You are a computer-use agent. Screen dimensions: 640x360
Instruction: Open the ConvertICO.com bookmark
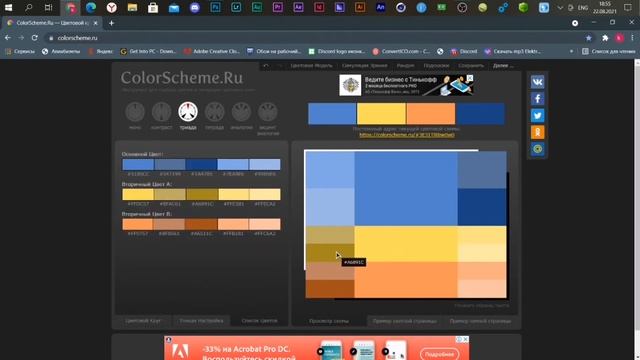pyautogui.click(x=401, y=51)
